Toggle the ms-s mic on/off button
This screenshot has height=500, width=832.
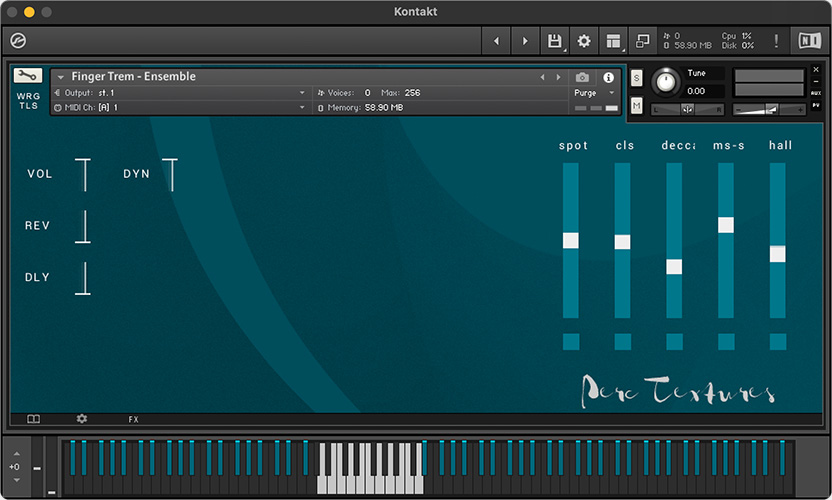(x=726, y=341)
